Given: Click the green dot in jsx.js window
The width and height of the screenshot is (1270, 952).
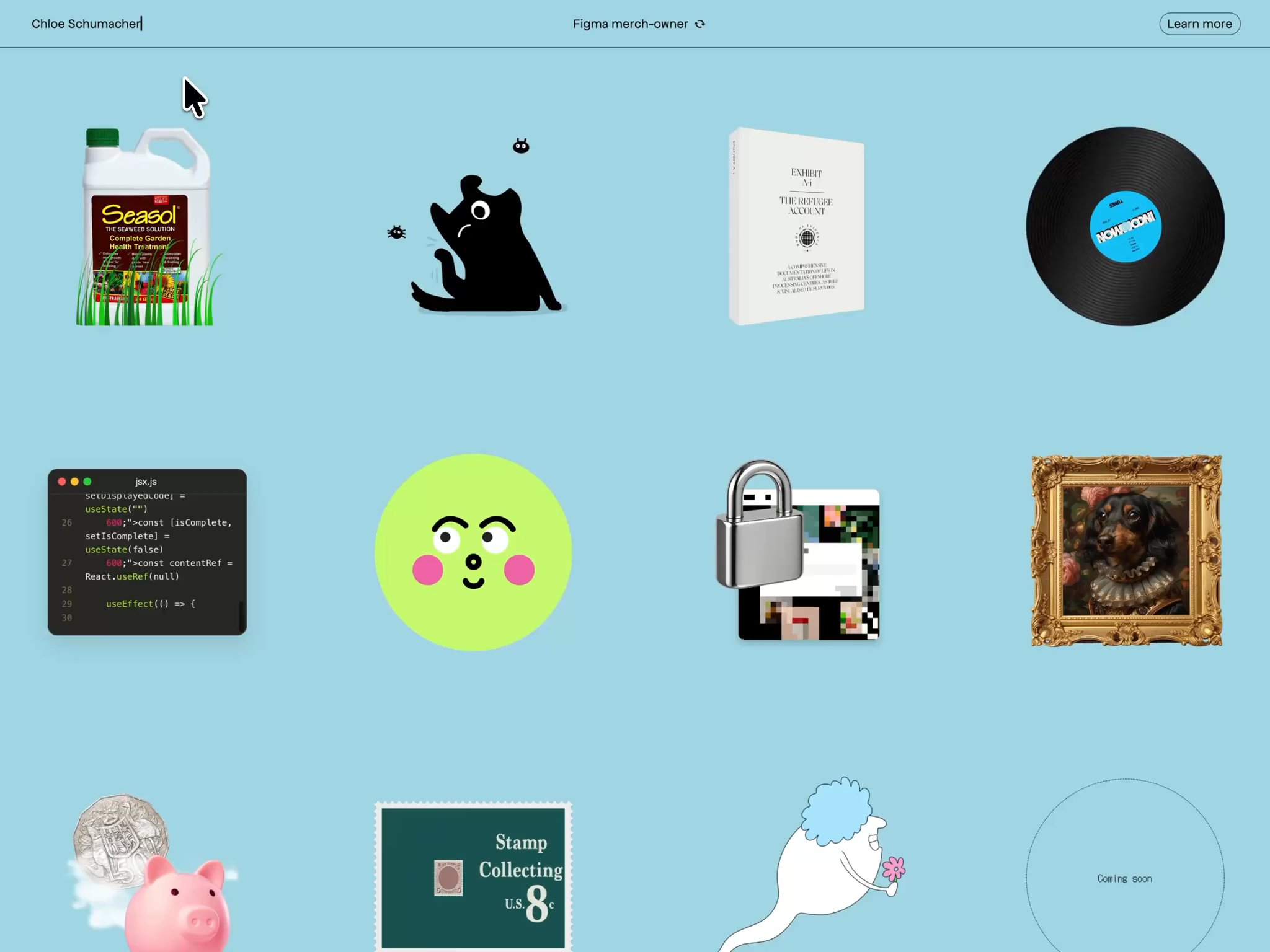Looking at the screenshot, I should [x=87, y=482].
